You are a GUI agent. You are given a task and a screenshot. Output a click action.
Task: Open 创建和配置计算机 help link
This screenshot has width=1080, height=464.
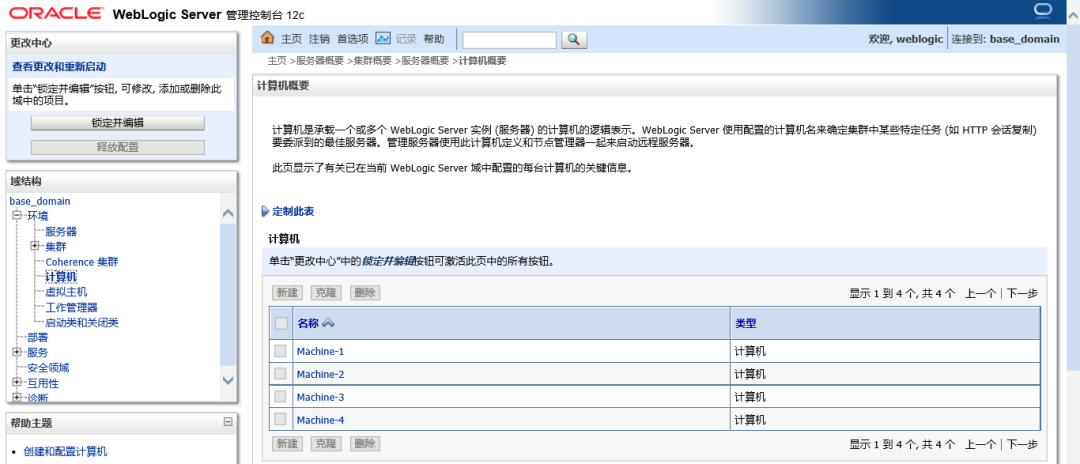65,452
